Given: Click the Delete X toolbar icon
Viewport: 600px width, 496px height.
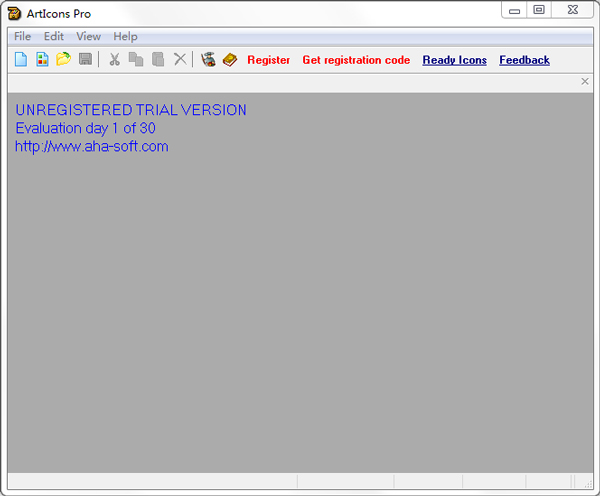Looking at the screenshot, I should pos(180,60).
